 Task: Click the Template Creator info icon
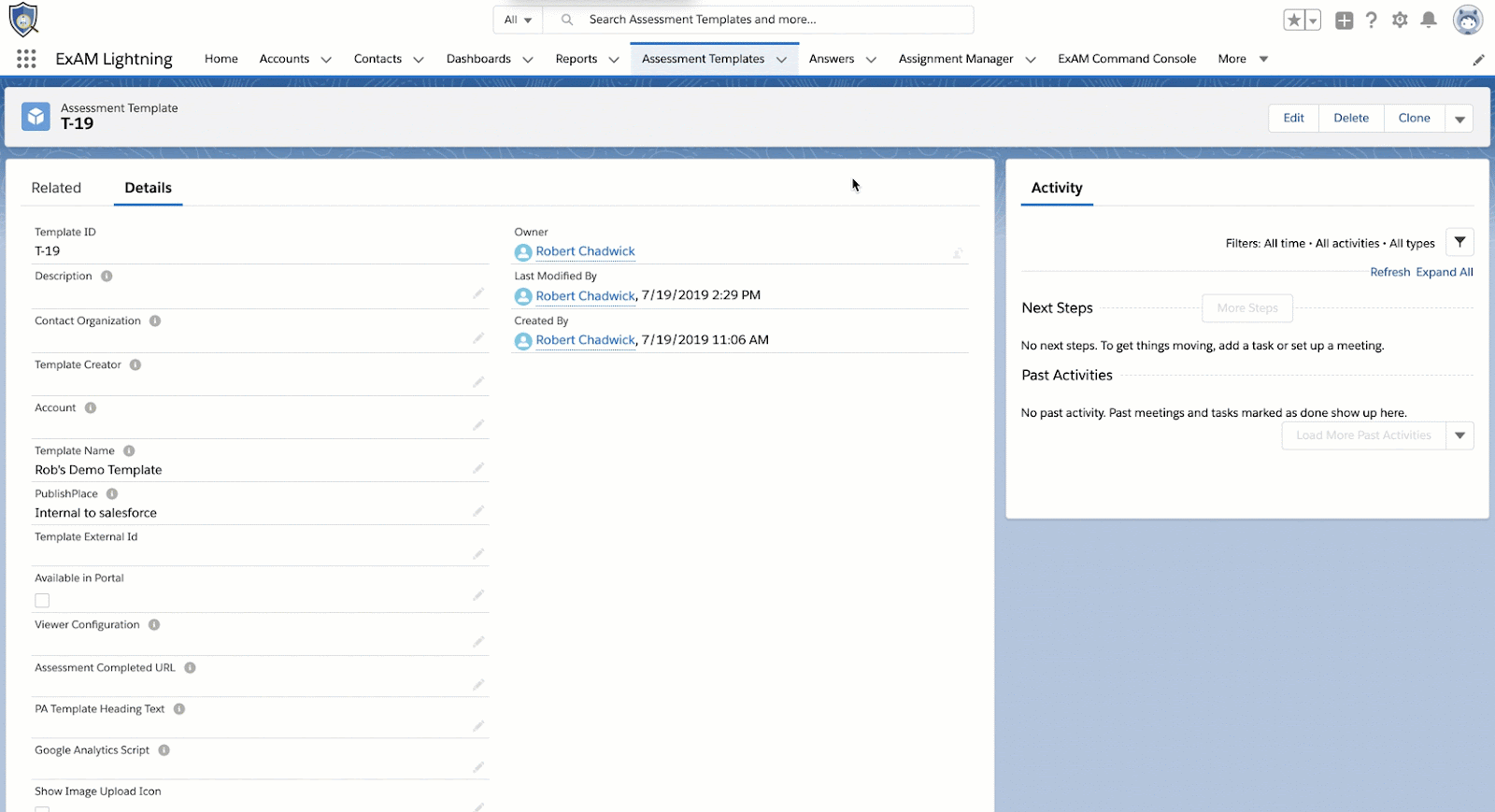[135, 365]
